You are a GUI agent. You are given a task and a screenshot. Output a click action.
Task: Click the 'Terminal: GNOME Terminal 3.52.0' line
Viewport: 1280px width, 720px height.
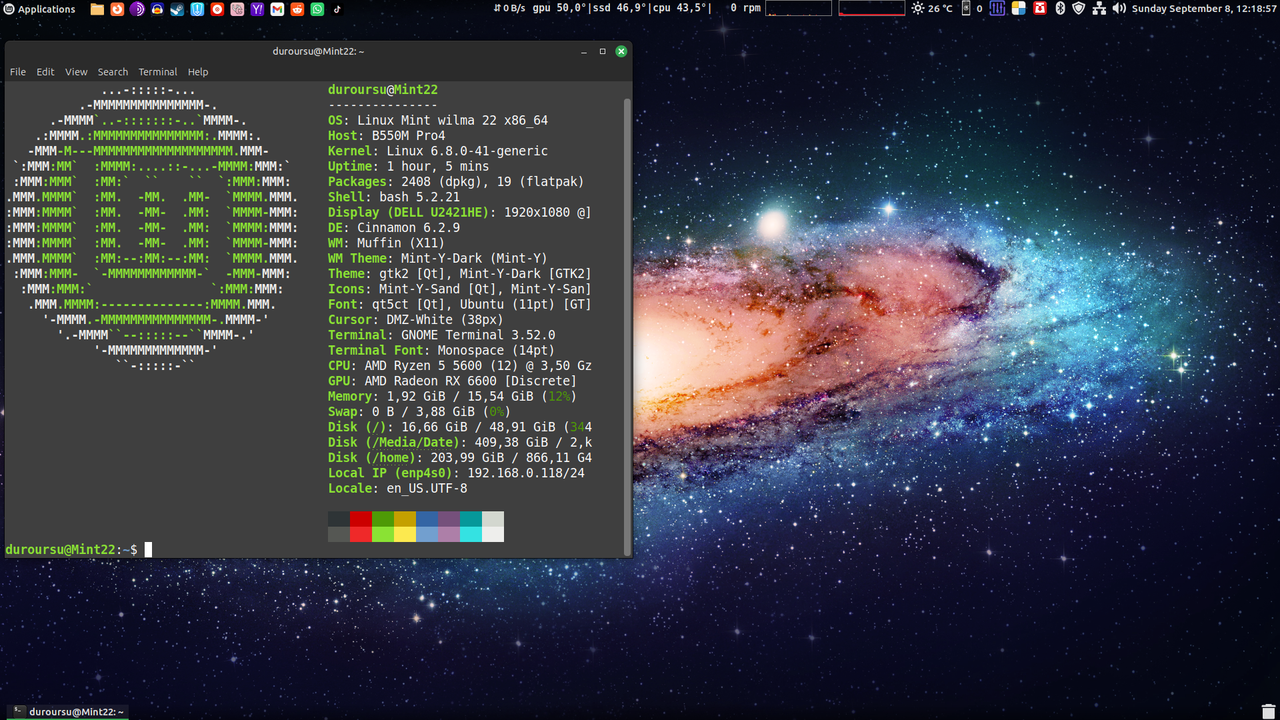point(442,335)
